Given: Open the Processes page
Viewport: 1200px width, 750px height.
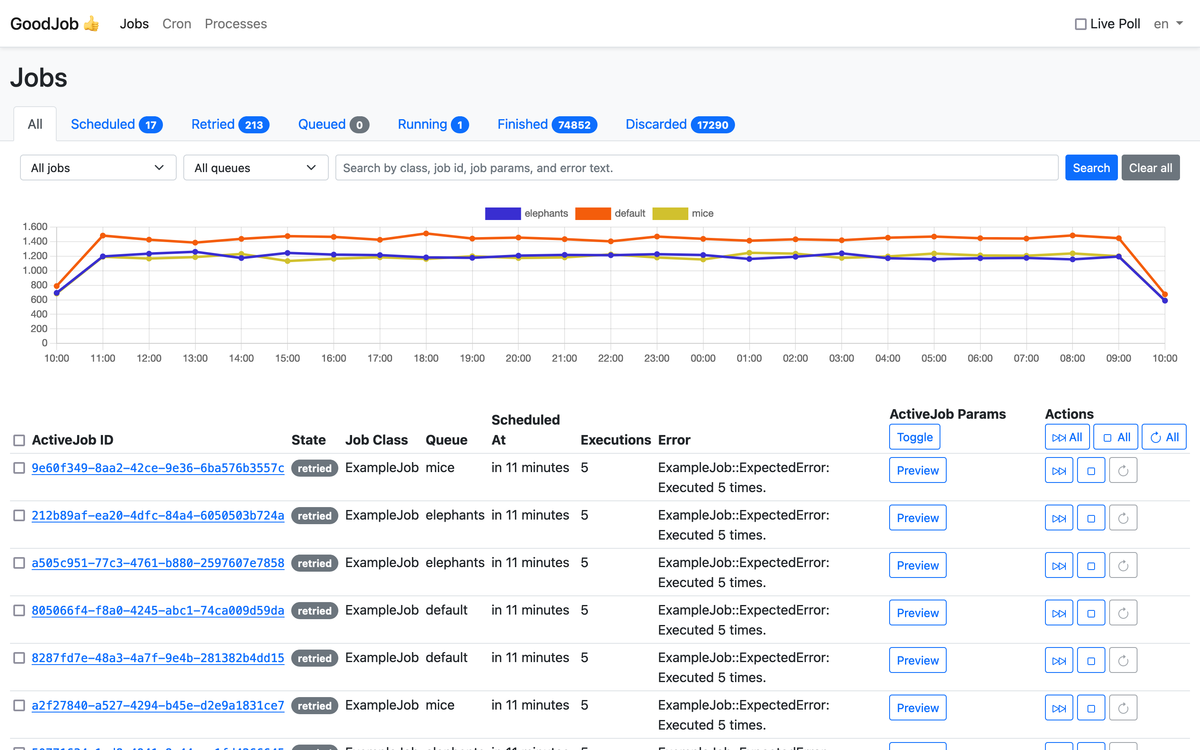Looking at the screenshot, I should [x=235, y=23].
